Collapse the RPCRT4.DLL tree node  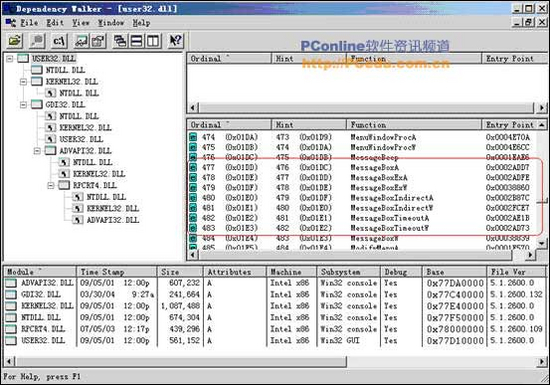tap(51, 185)
